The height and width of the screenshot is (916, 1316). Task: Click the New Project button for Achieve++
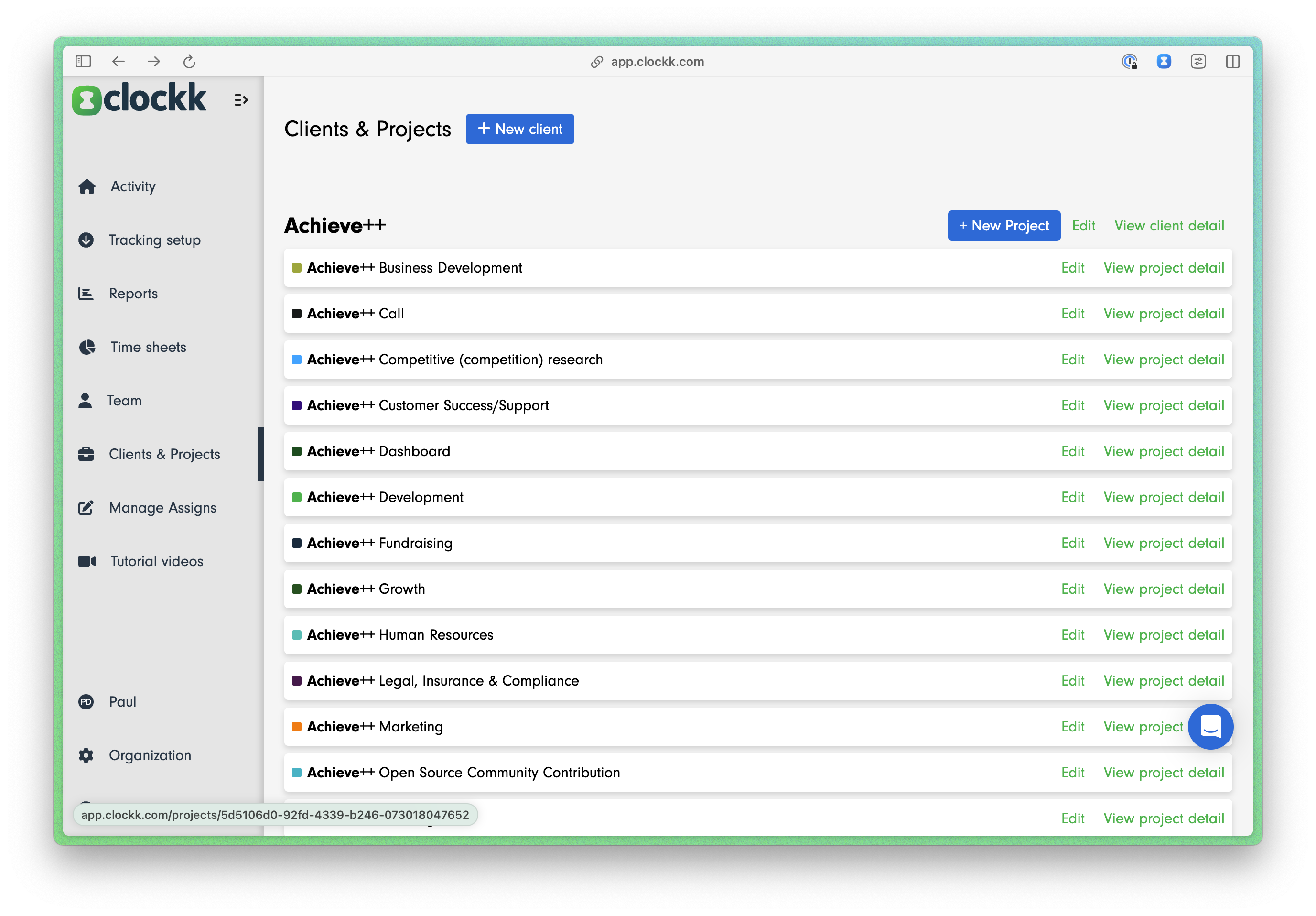click(x=1004, y=226)
